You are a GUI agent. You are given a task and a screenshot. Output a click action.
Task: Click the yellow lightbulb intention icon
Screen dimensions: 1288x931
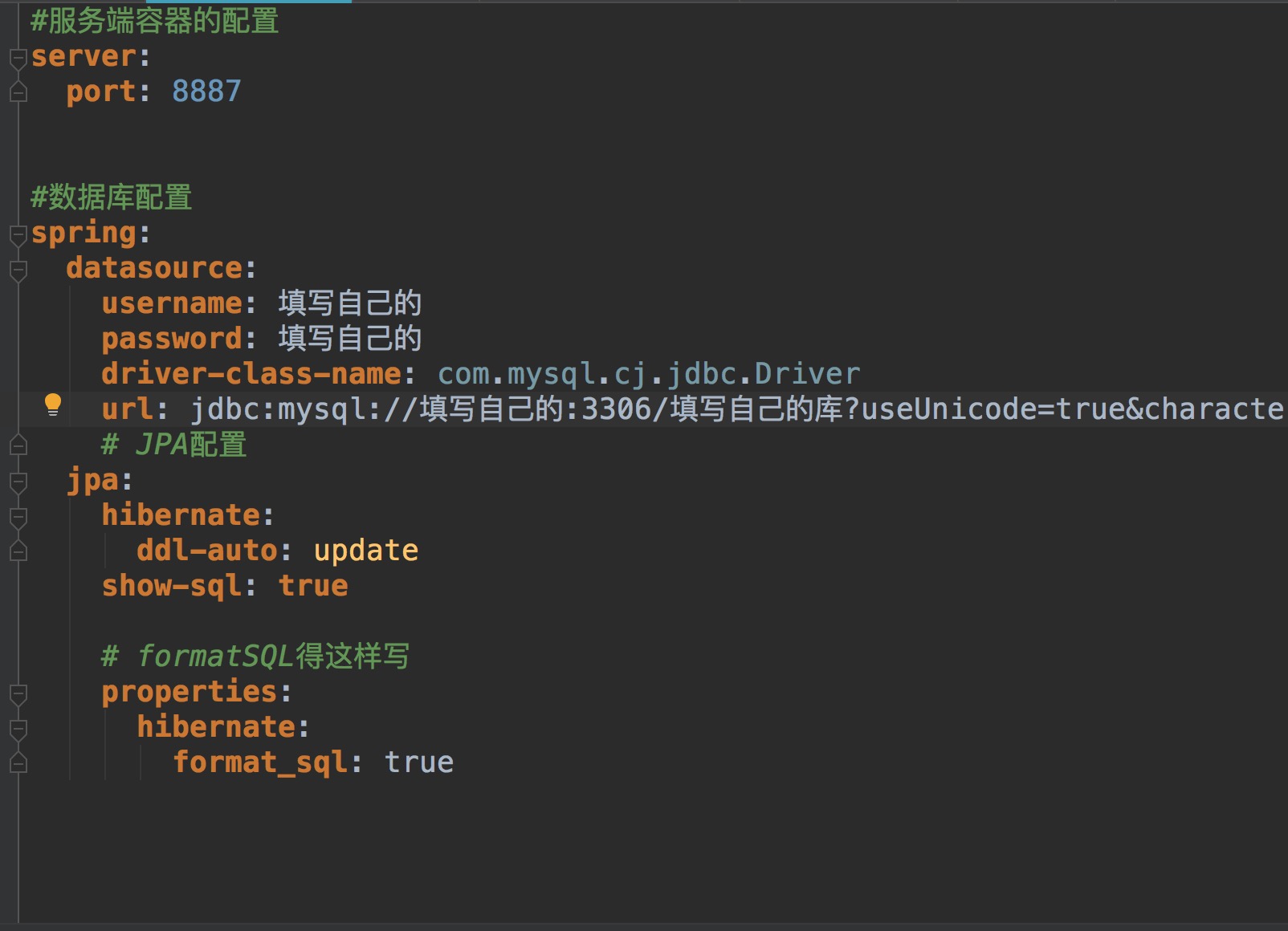[x=53, y=405]
